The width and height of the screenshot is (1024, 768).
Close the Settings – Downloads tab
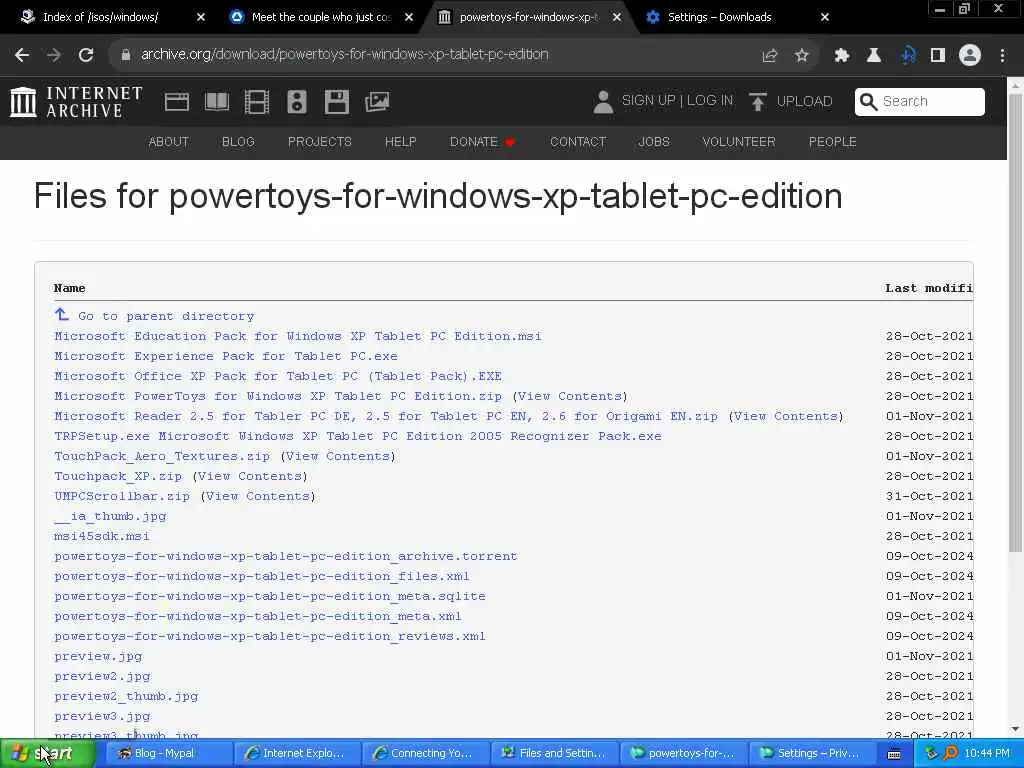[825, 17]
